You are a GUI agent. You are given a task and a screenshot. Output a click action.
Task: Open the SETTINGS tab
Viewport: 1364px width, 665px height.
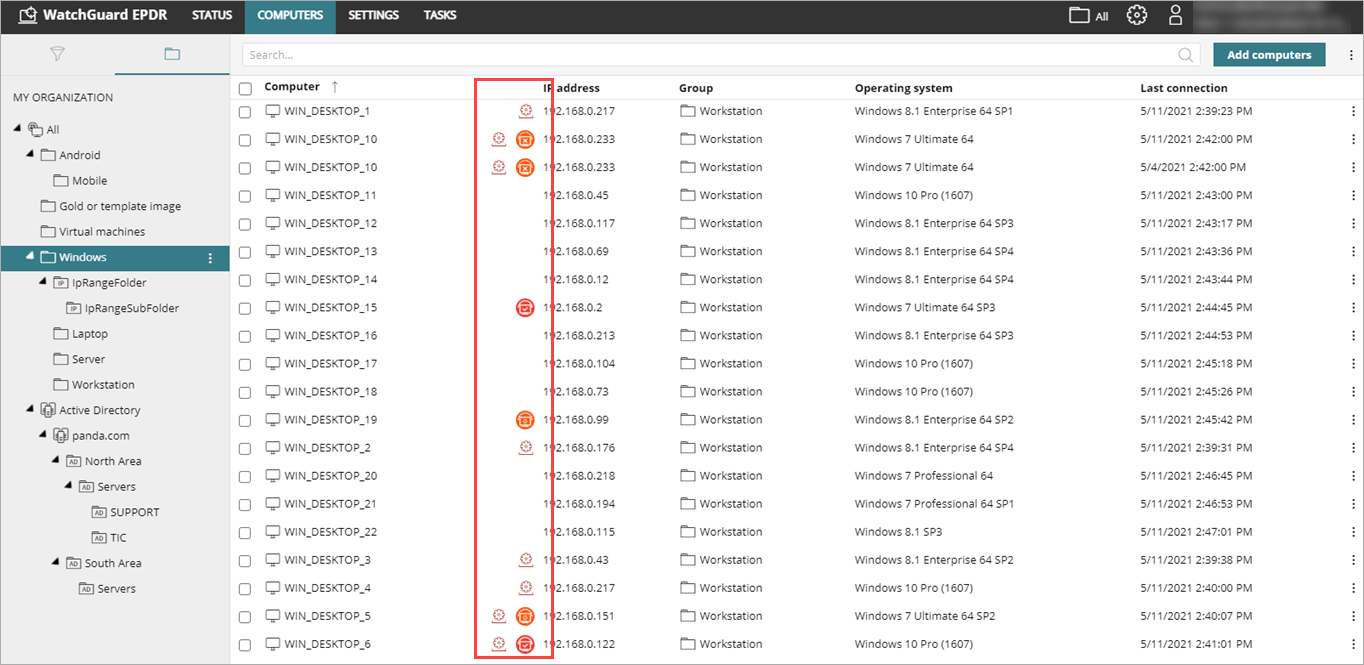click(374, 16)
